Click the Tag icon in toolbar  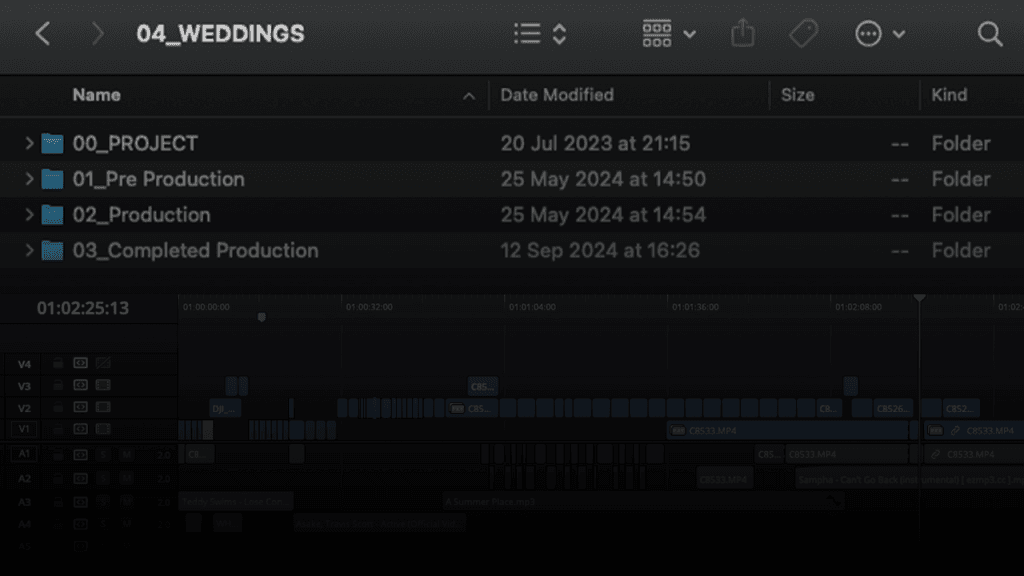pyautogui.click(x=803, y=33)
